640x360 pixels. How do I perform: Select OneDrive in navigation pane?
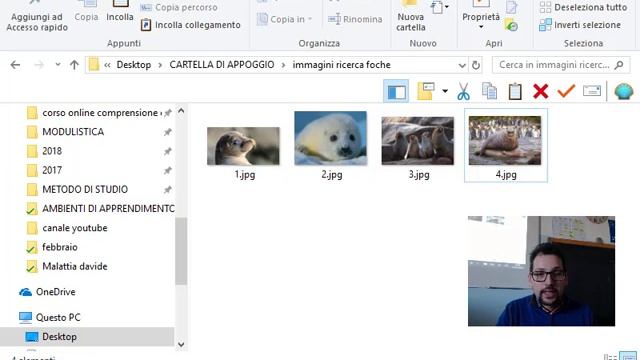click(56, 292)
